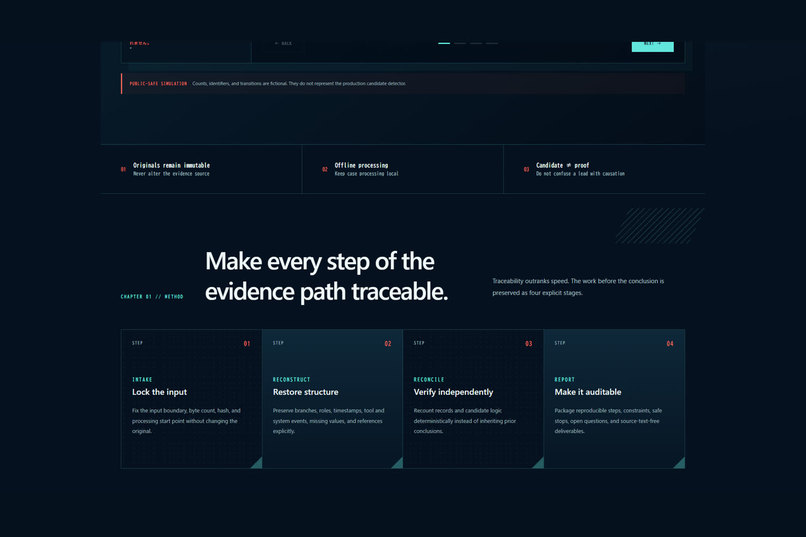Select the second progress dash indicator
Screen dimensions: 806x537
pos(460,43)
